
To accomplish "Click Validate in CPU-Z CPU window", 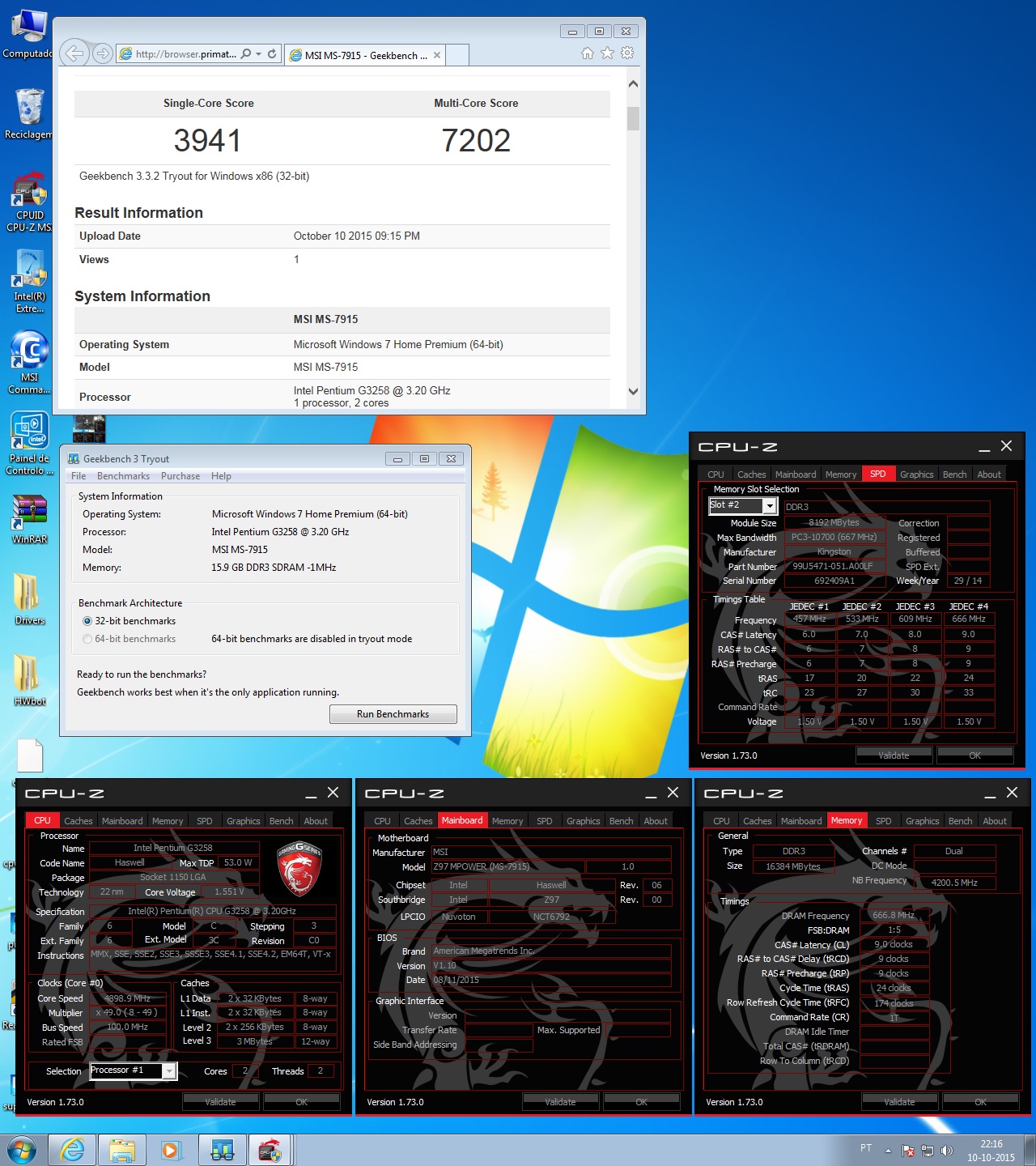I will (x=221, y=1102).
